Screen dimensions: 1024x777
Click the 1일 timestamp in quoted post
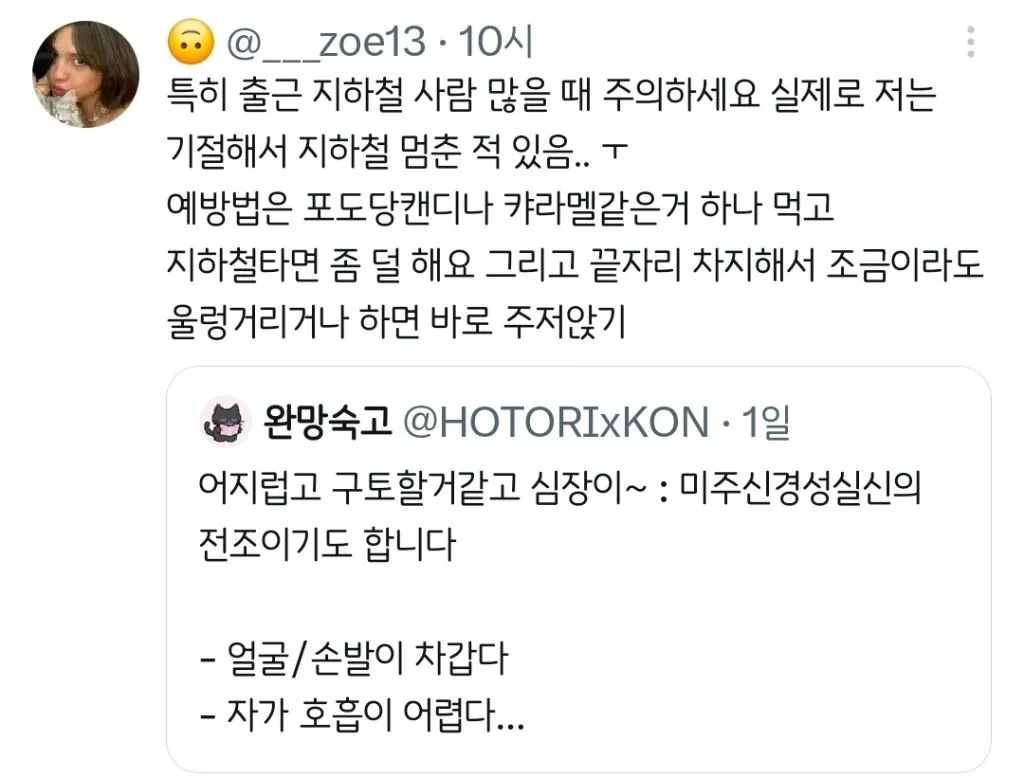765,422
